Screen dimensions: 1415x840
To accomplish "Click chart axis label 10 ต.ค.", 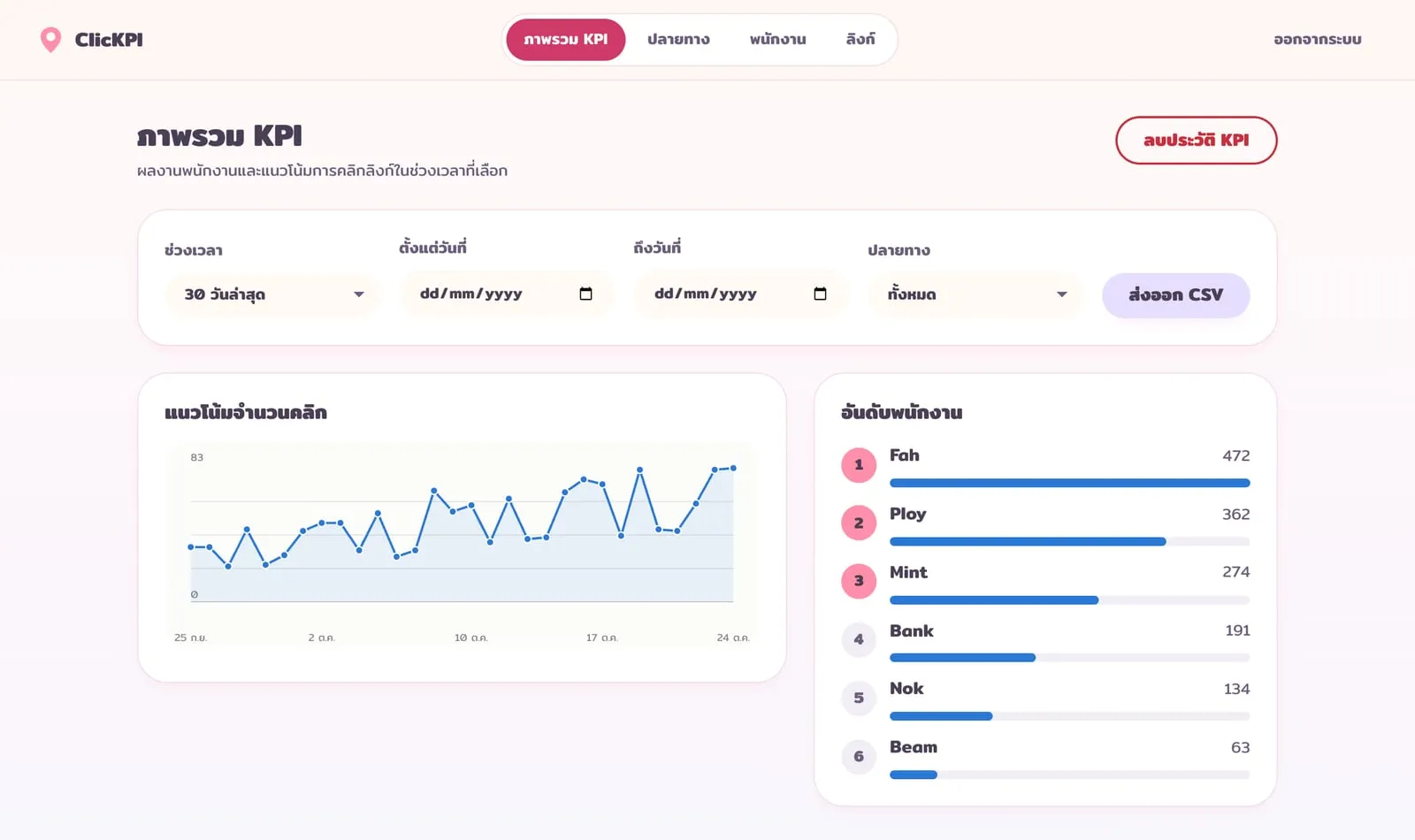I will click(471, 638).
